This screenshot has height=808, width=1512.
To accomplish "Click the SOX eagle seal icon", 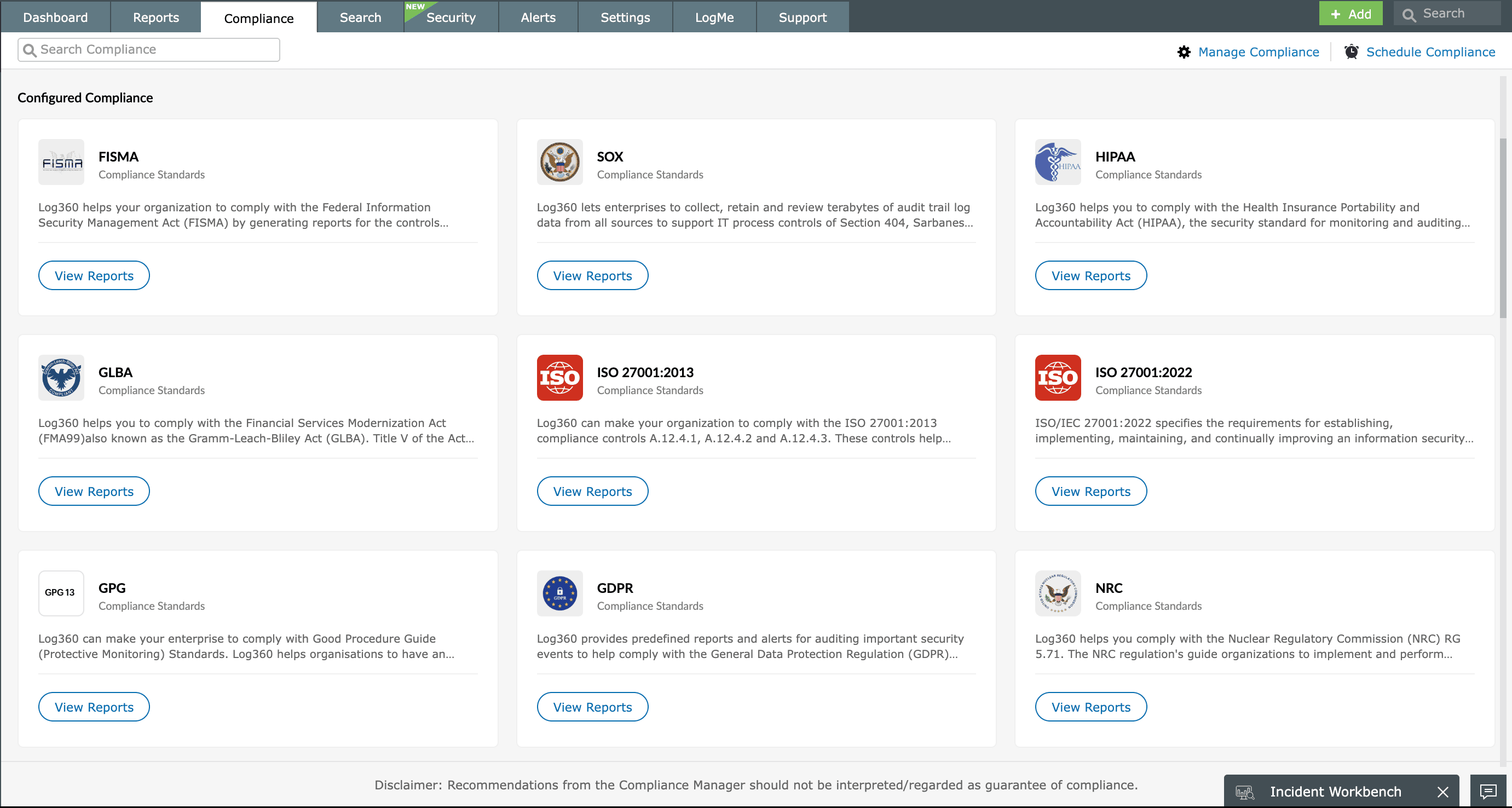I will [x=559, y=162].
